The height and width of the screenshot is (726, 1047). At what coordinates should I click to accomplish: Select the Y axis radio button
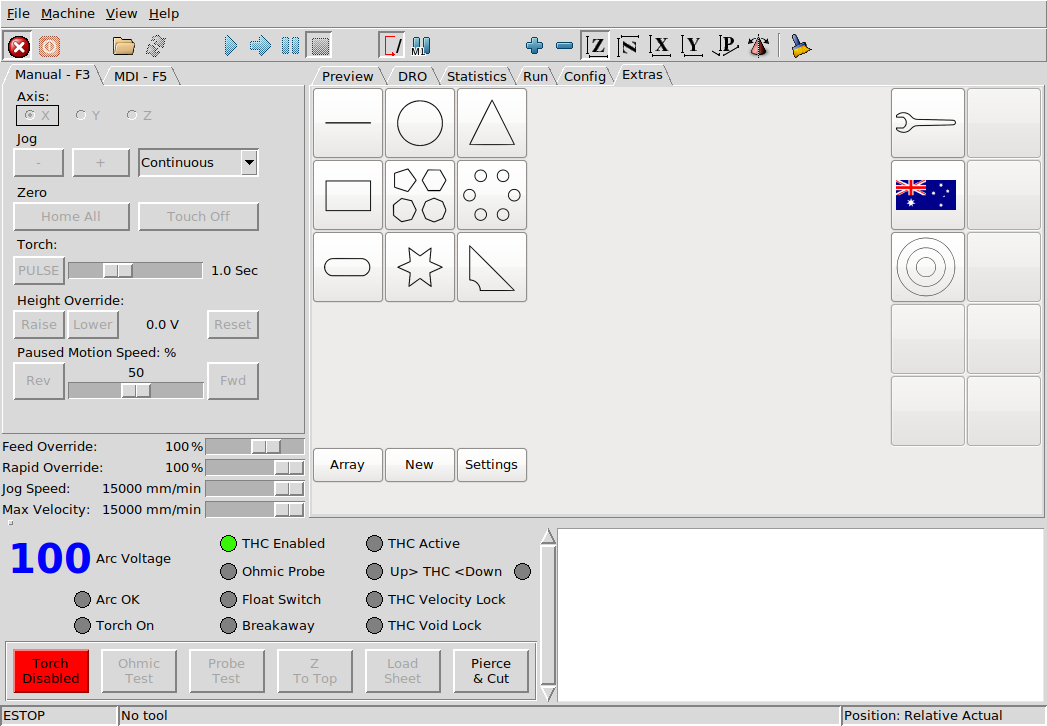(87, 116)
